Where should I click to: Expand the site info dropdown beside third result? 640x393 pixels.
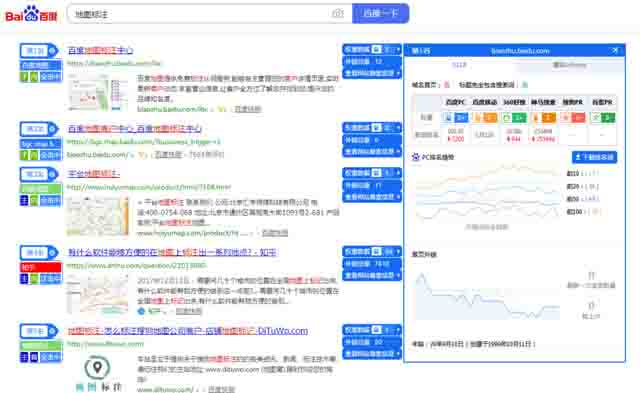[x=372, y=197]
